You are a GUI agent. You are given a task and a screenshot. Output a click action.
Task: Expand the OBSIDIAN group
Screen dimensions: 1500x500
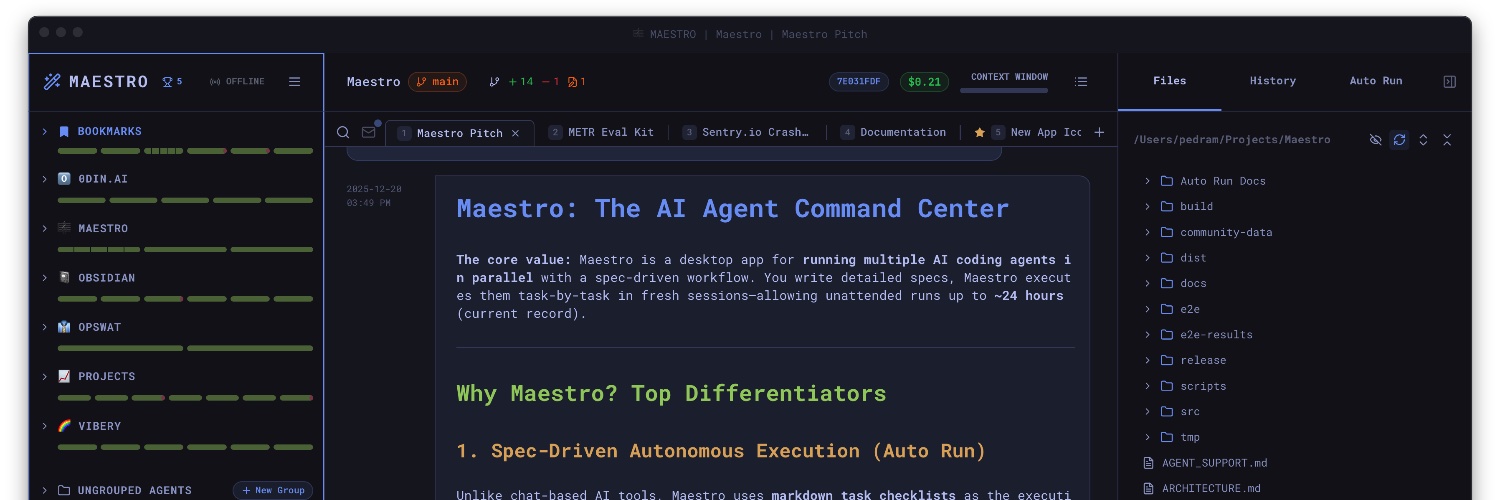point(45,277)
